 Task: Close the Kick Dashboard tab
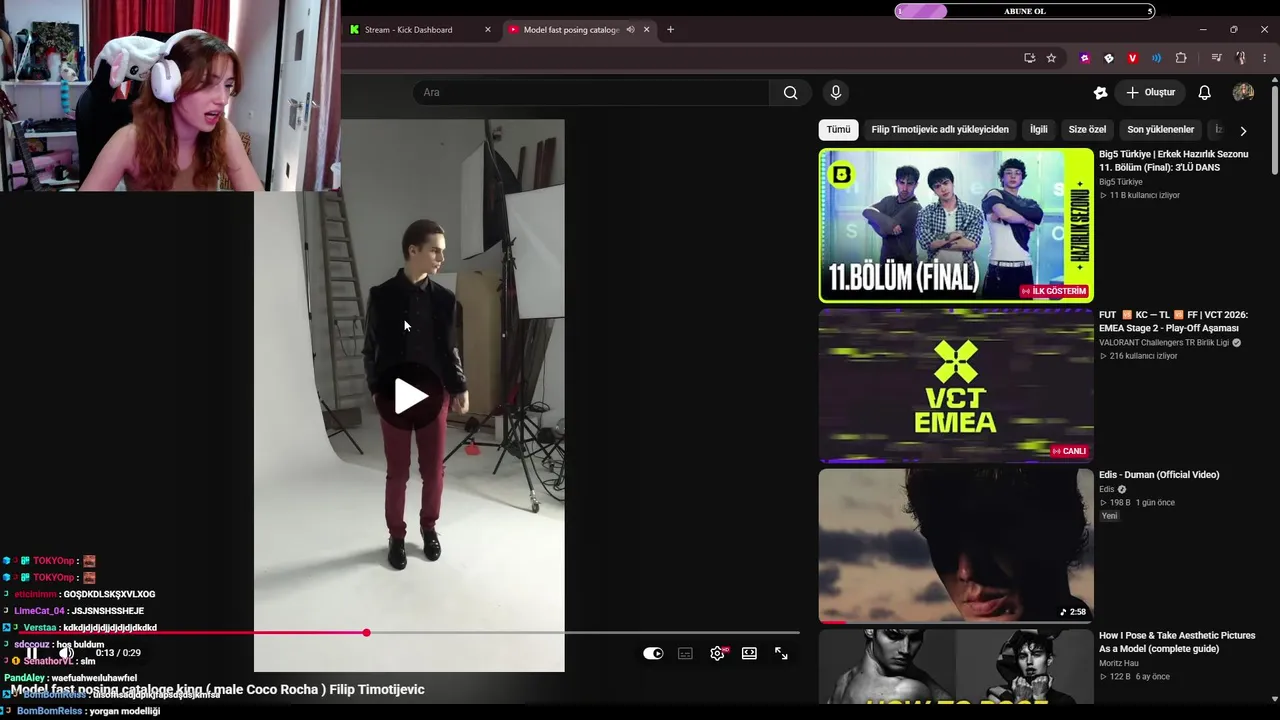point(488,30)
